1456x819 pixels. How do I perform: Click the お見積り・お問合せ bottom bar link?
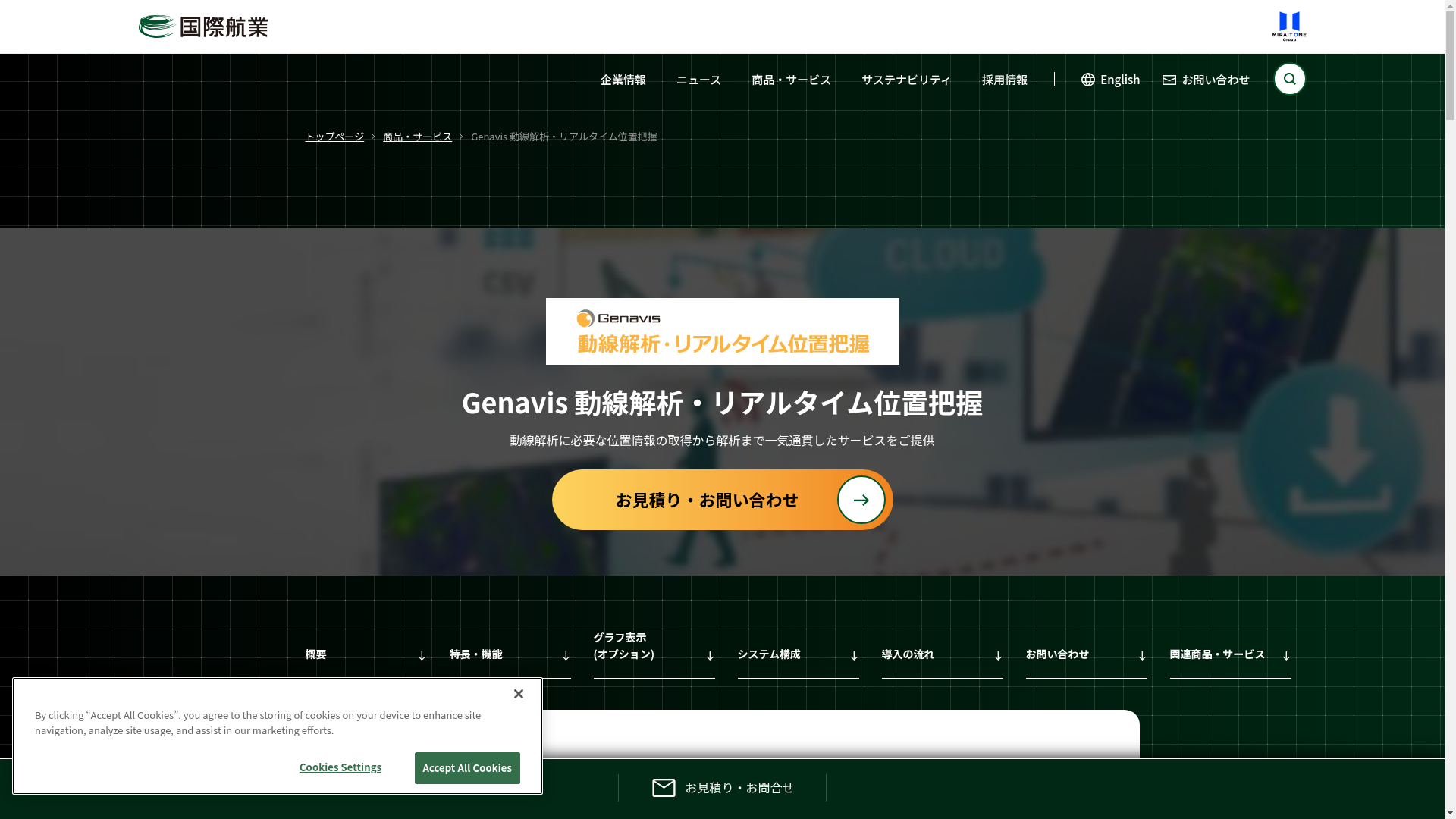click(723, 788)
